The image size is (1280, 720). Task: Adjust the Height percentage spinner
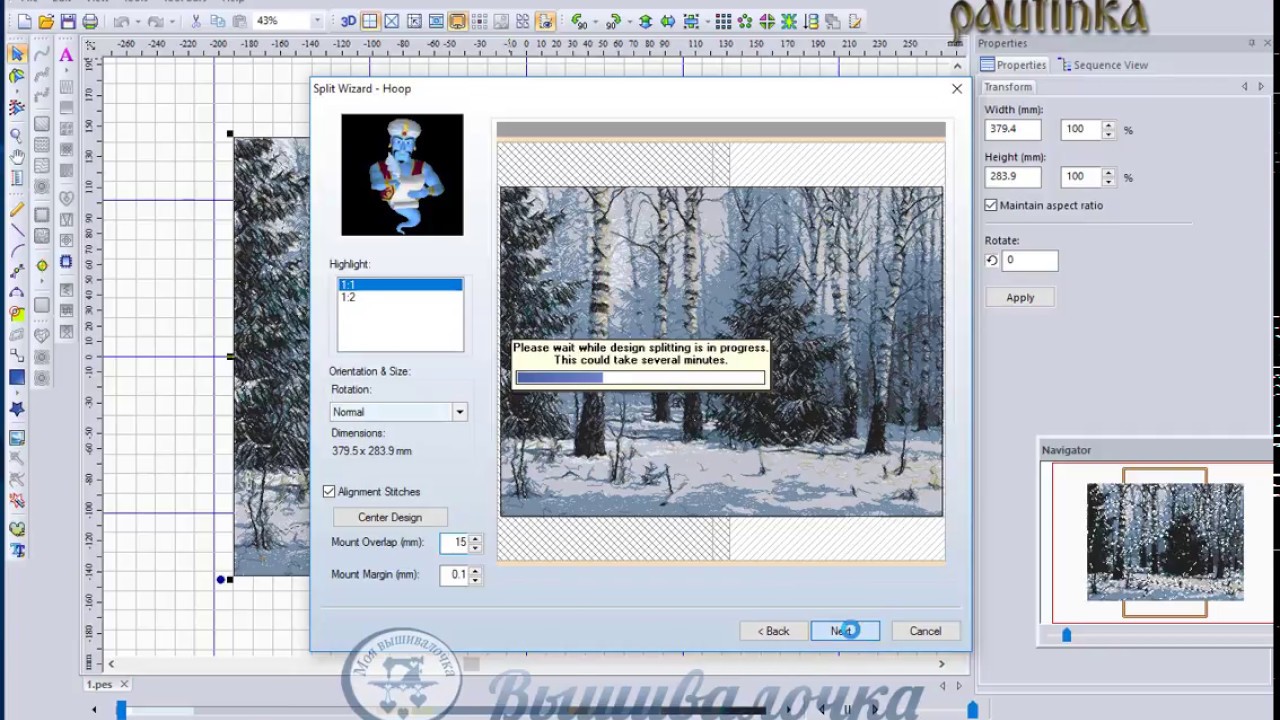click(1108, 177)
